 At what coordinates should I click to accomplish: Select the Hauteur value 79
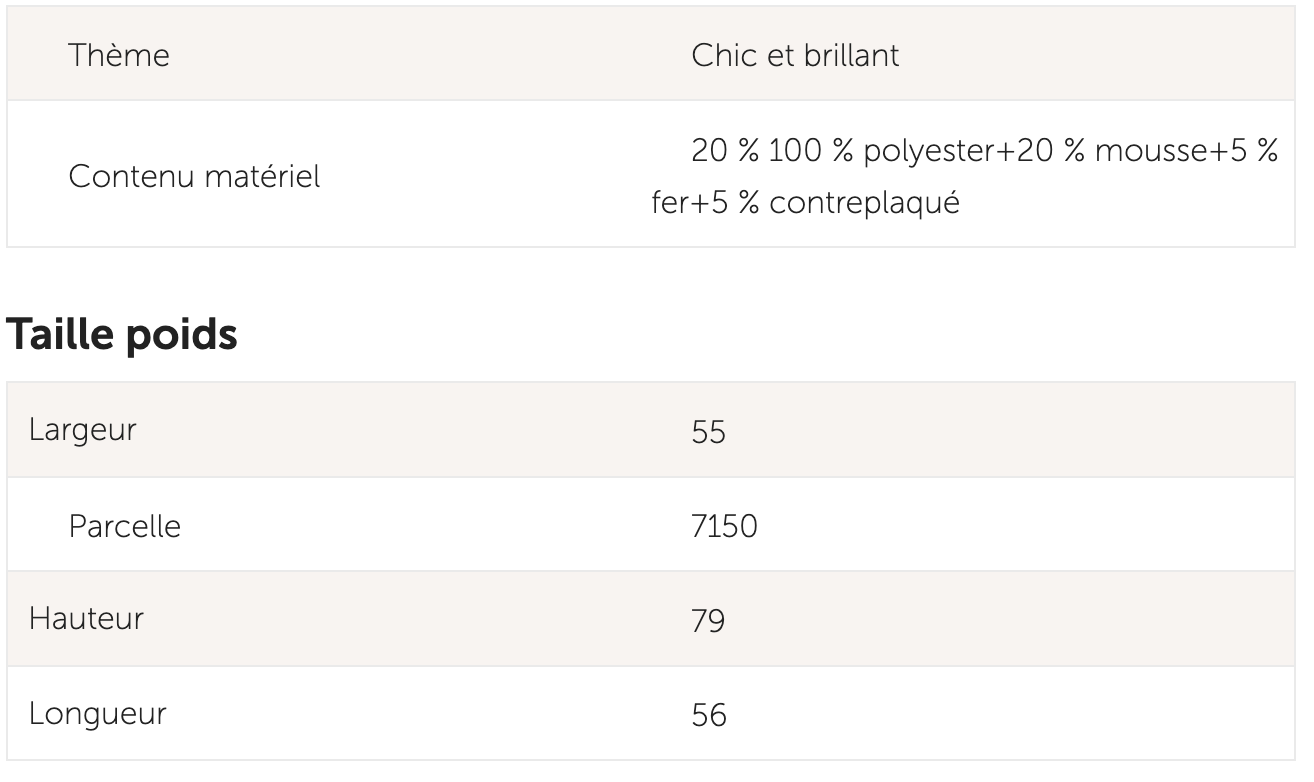[x=708, y=620]
